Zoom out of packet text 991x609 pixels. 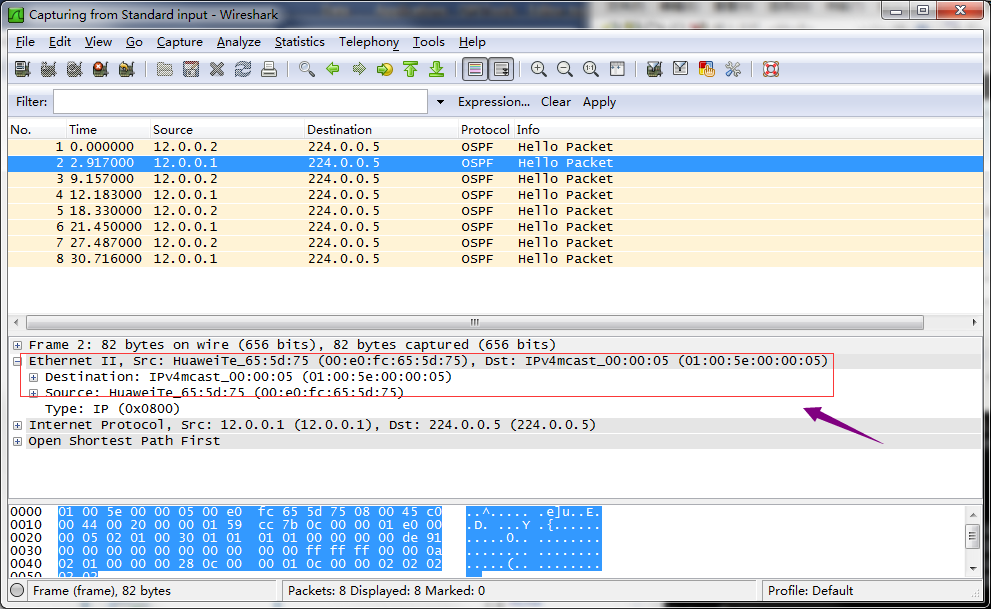point(565,69)
